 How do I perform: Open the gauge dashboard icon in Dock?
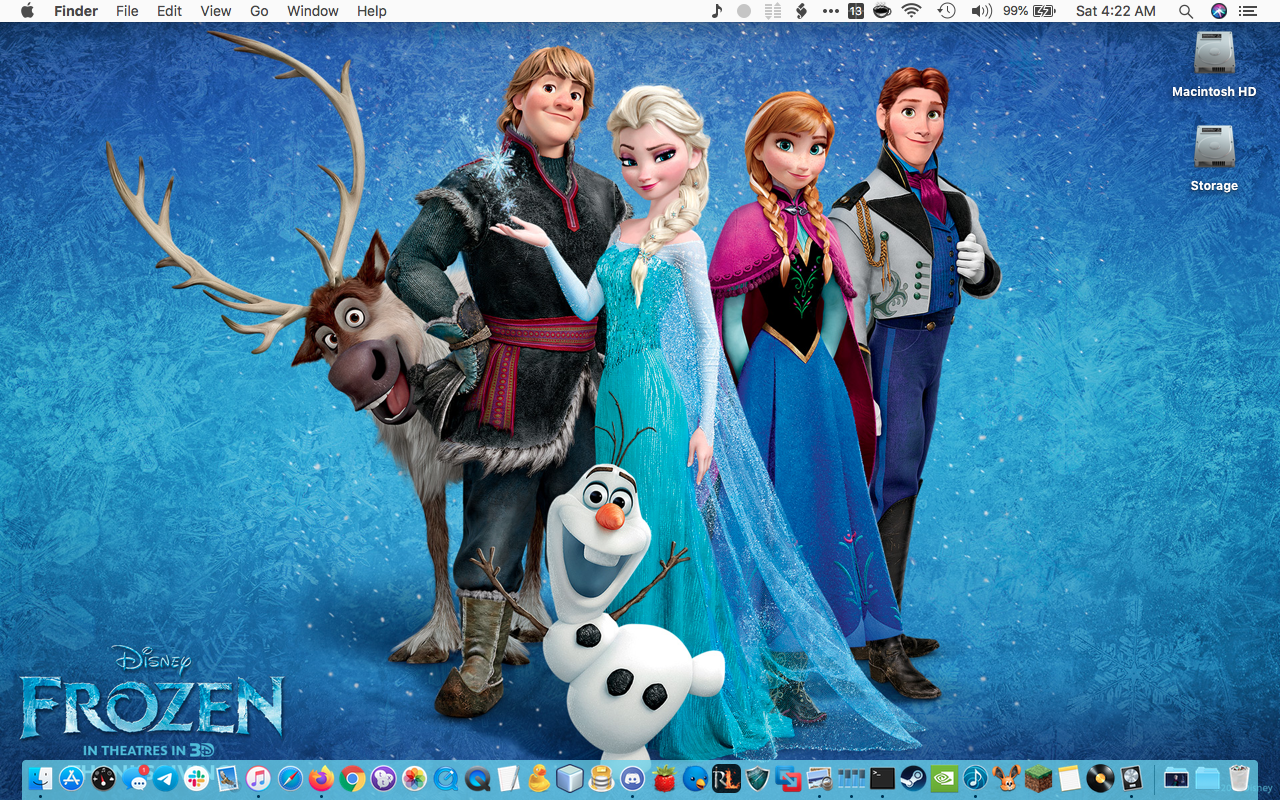coord(103,778)
